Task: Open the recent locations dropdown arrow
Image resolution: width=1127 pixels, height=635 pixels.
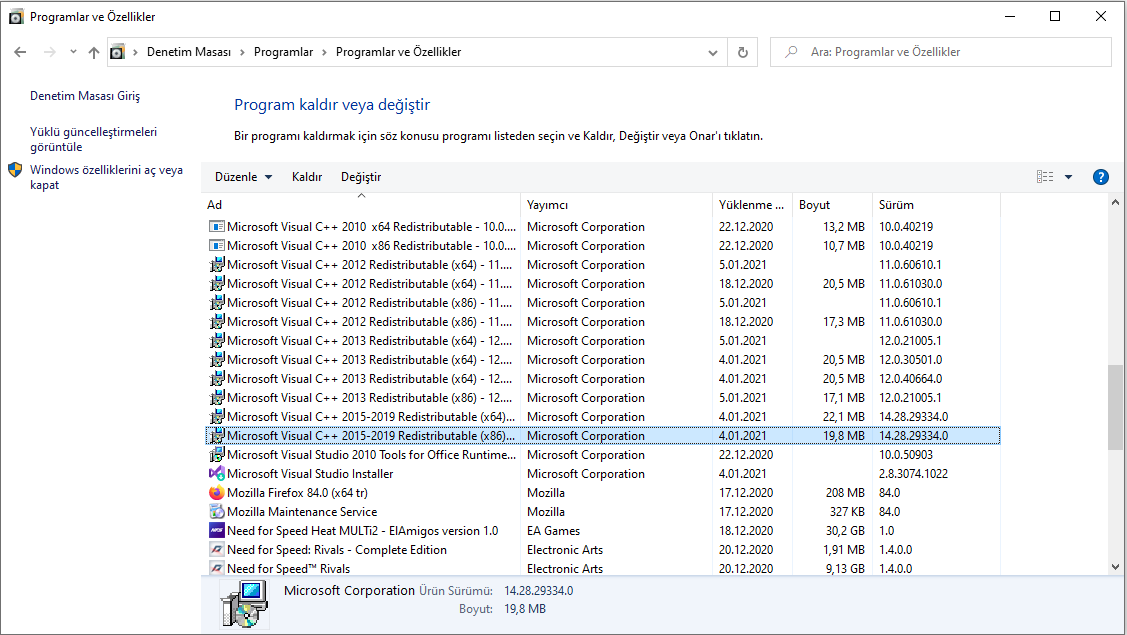Action: point(73,52)
